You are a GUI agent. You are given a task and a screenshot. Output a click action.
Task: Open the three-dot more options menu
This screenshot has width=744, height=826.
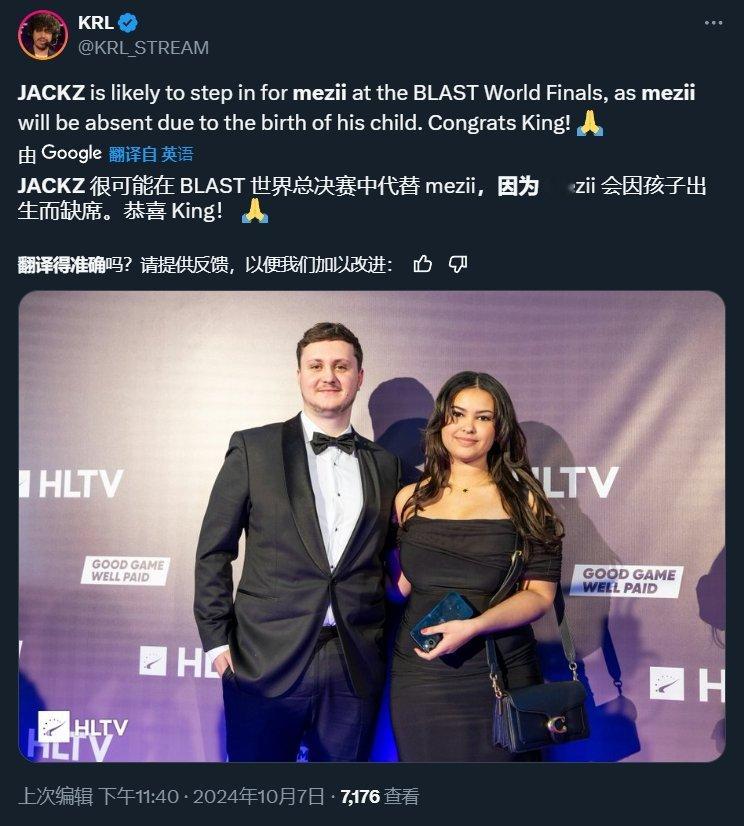click(x=713, y=23)
